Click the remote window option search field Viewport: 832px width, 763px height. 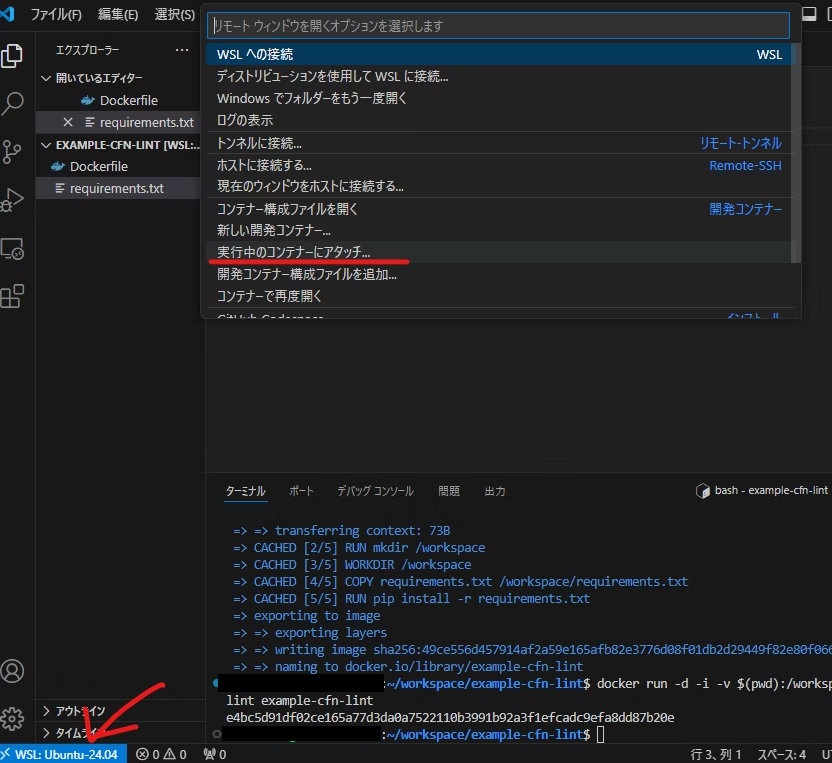(x=498, y=25)
